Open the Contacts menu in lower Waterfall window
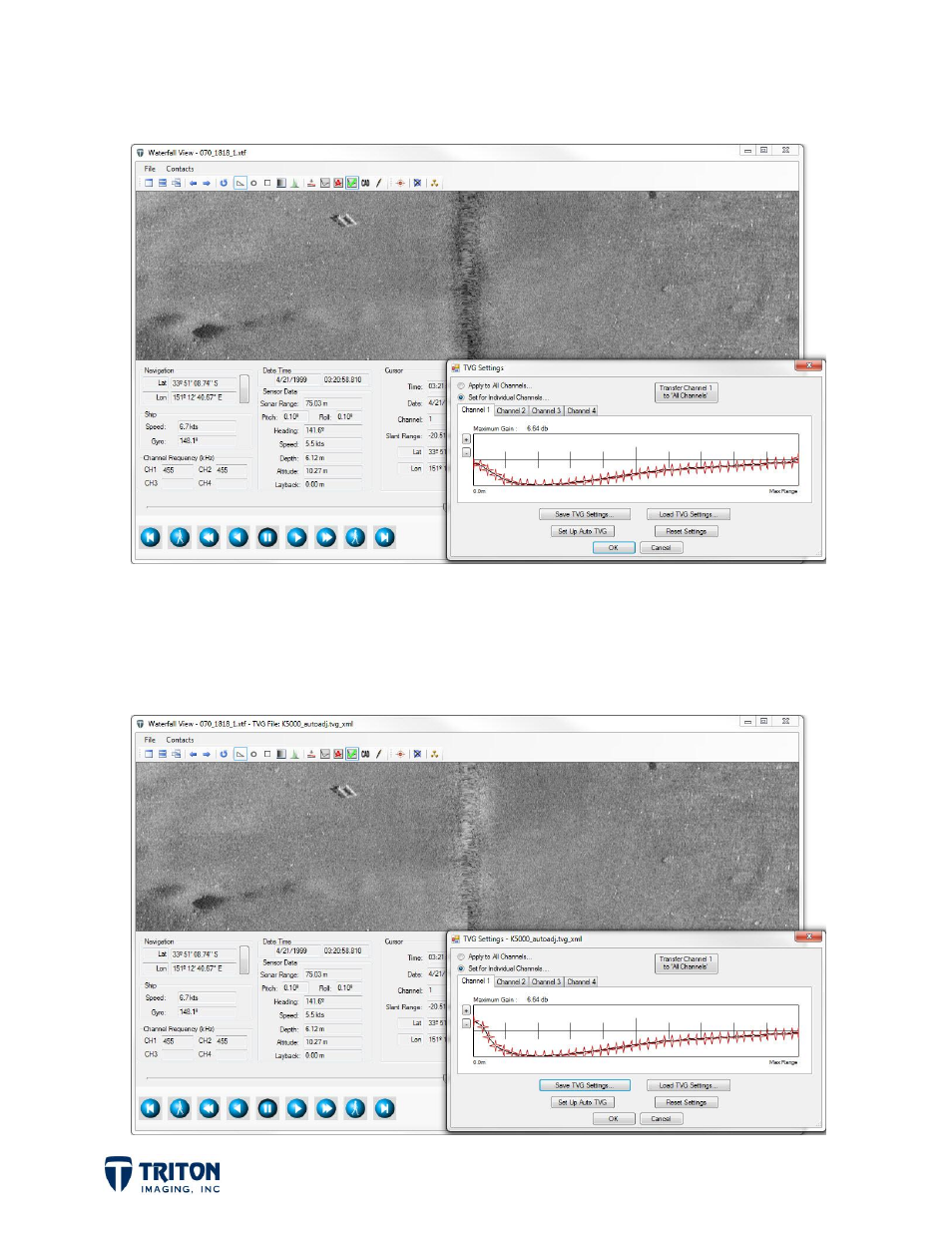This screenshot has height=1233, width=952. tap(180, 740)
